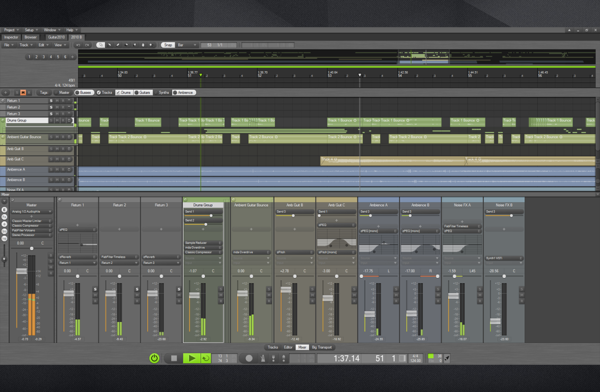Screen dimensions: 600x392
Task: Open the Return 2 output dropdown in mixer
Action: coord(119,263)
